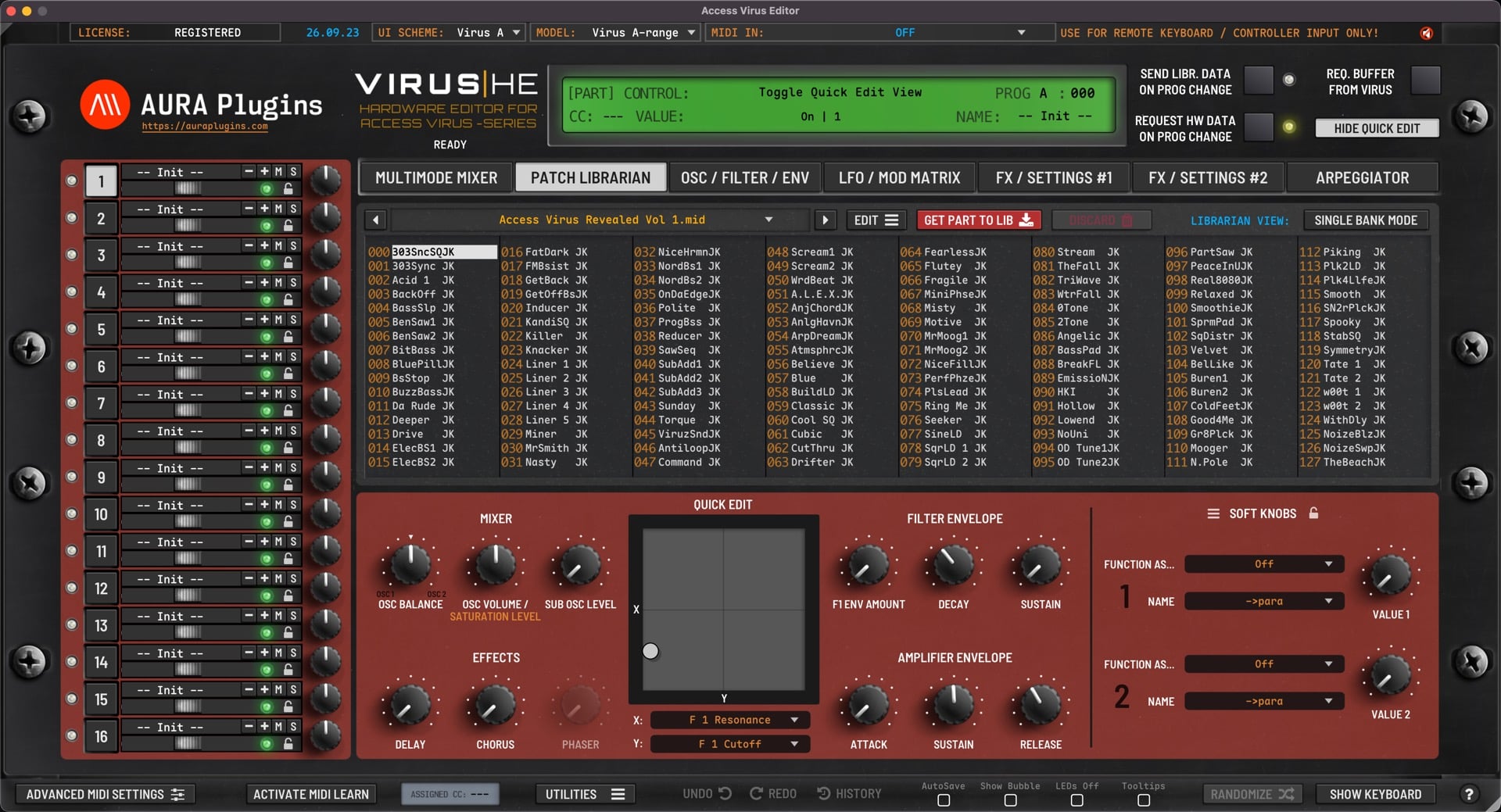Open the Y axis F 1 Cutoff dropdown
This screenshot has height=812, width=1501.
(x=729, y=744)
